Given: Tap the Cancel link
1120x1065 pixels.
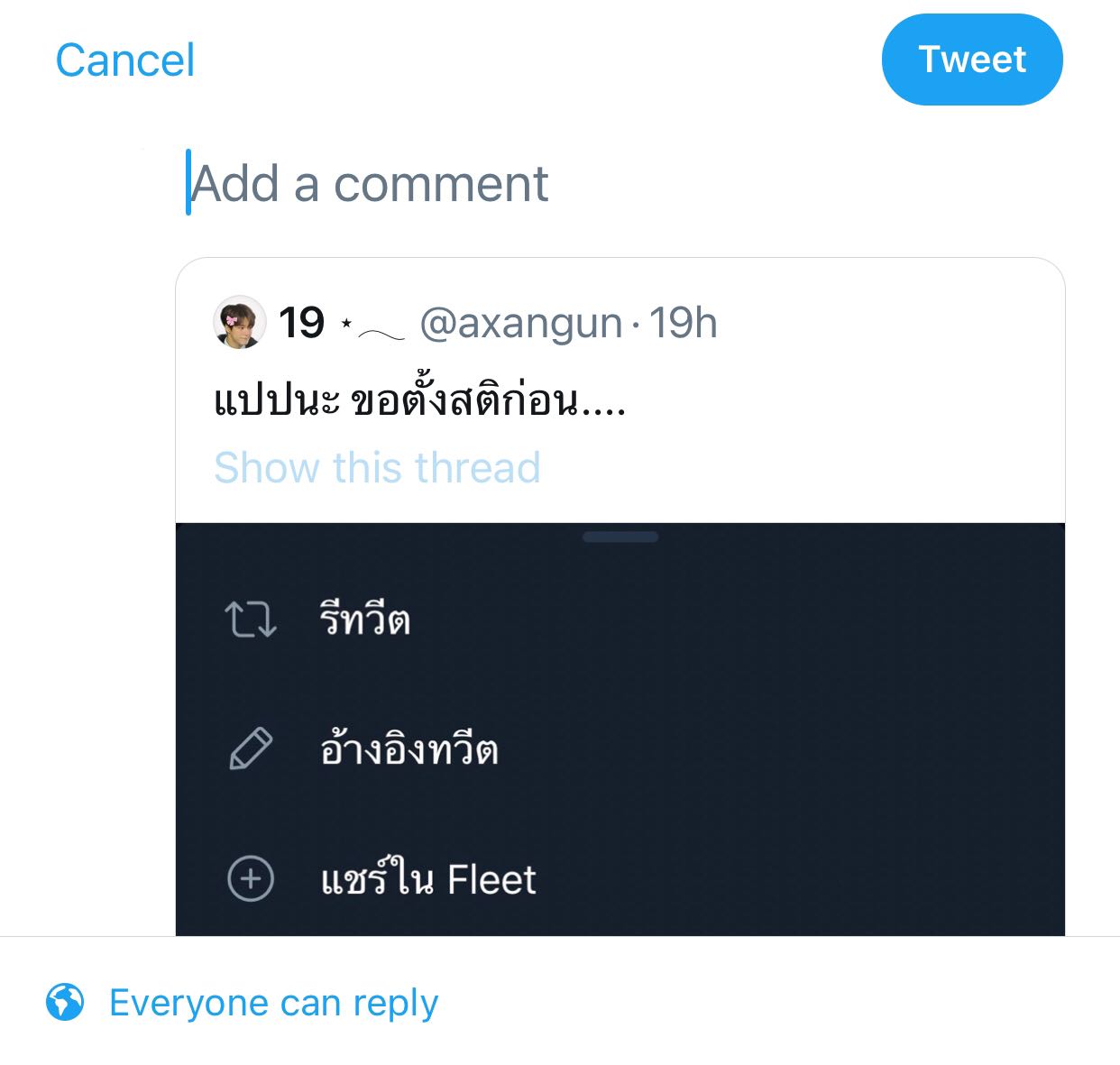Looking at the screenshot, I should [x=124, y=60].
